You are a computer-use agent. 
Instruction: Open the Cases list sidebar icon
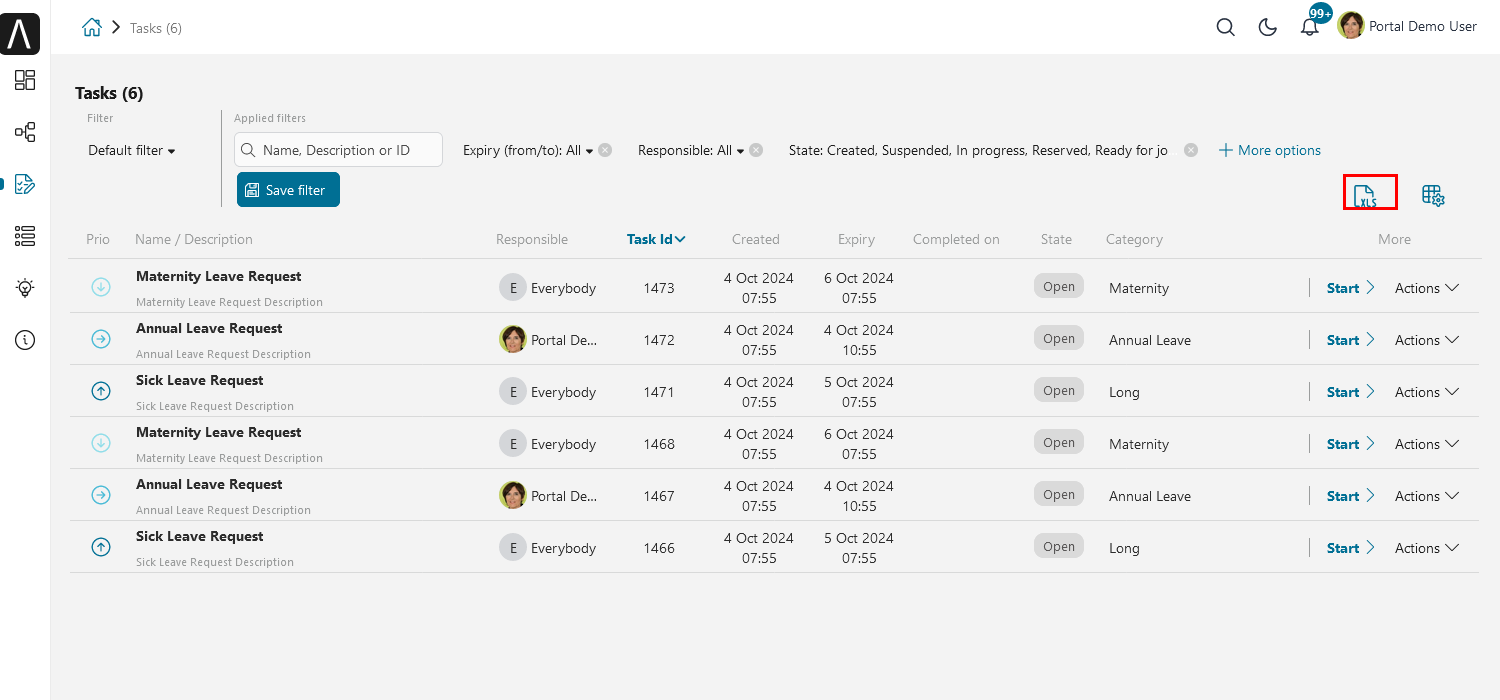pyautogui.click(x=25, y=236)
